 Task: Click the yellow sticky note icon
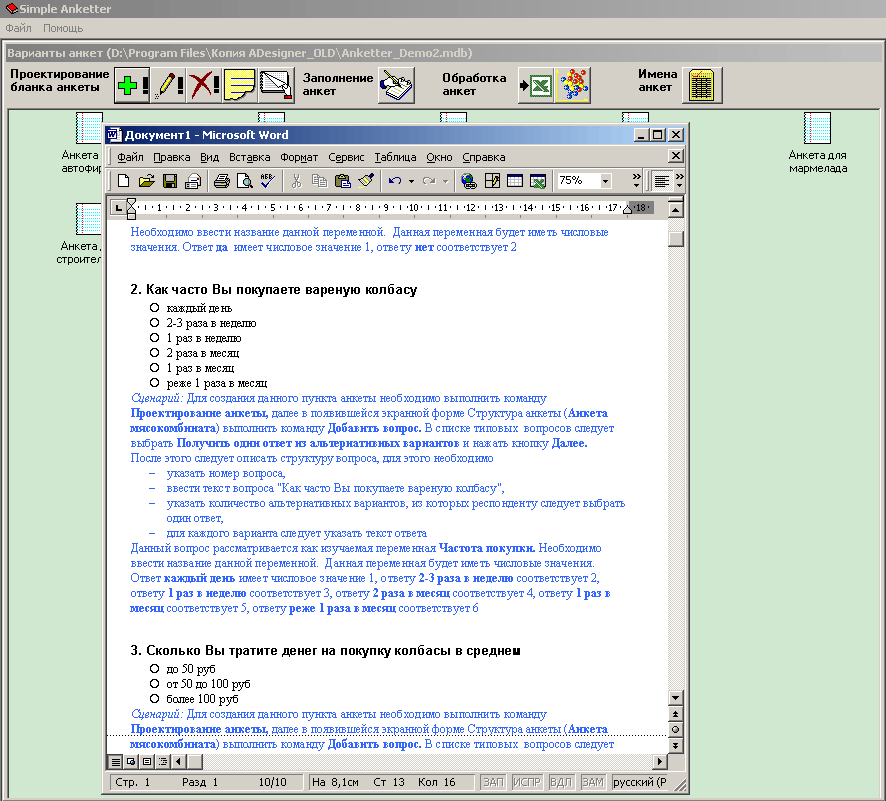(x=240, y=85)
